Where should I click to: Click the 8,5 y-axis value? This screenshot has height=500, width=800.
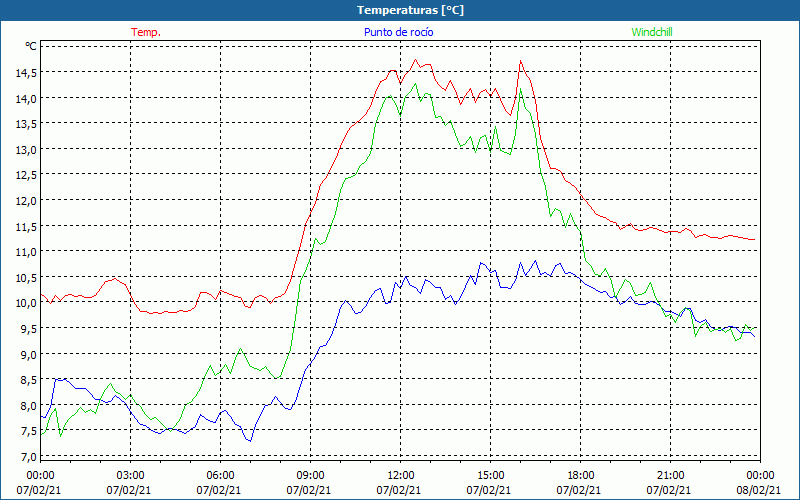pyautogui.click(x=28, y=380)
